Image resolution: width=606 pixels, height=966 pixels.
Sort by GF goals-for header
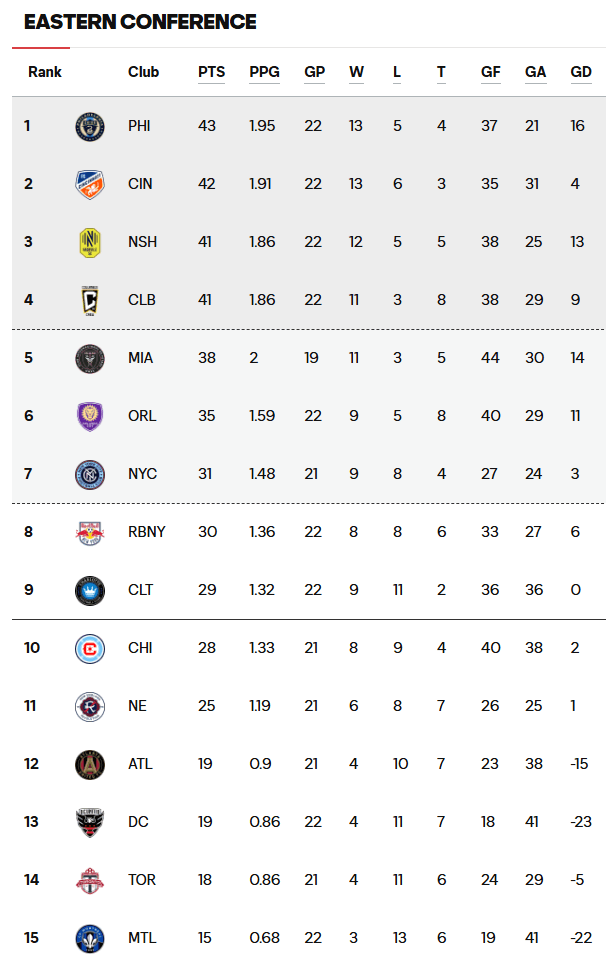click(491, 72)
